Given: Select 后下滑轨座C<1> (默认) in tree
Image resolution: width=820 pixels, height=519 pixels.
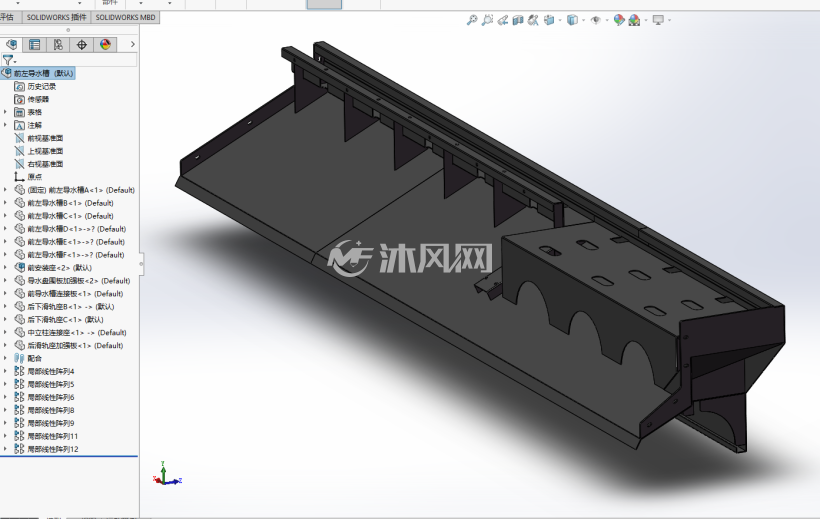Looking at the screenshot, I should [x=65, y=319].
